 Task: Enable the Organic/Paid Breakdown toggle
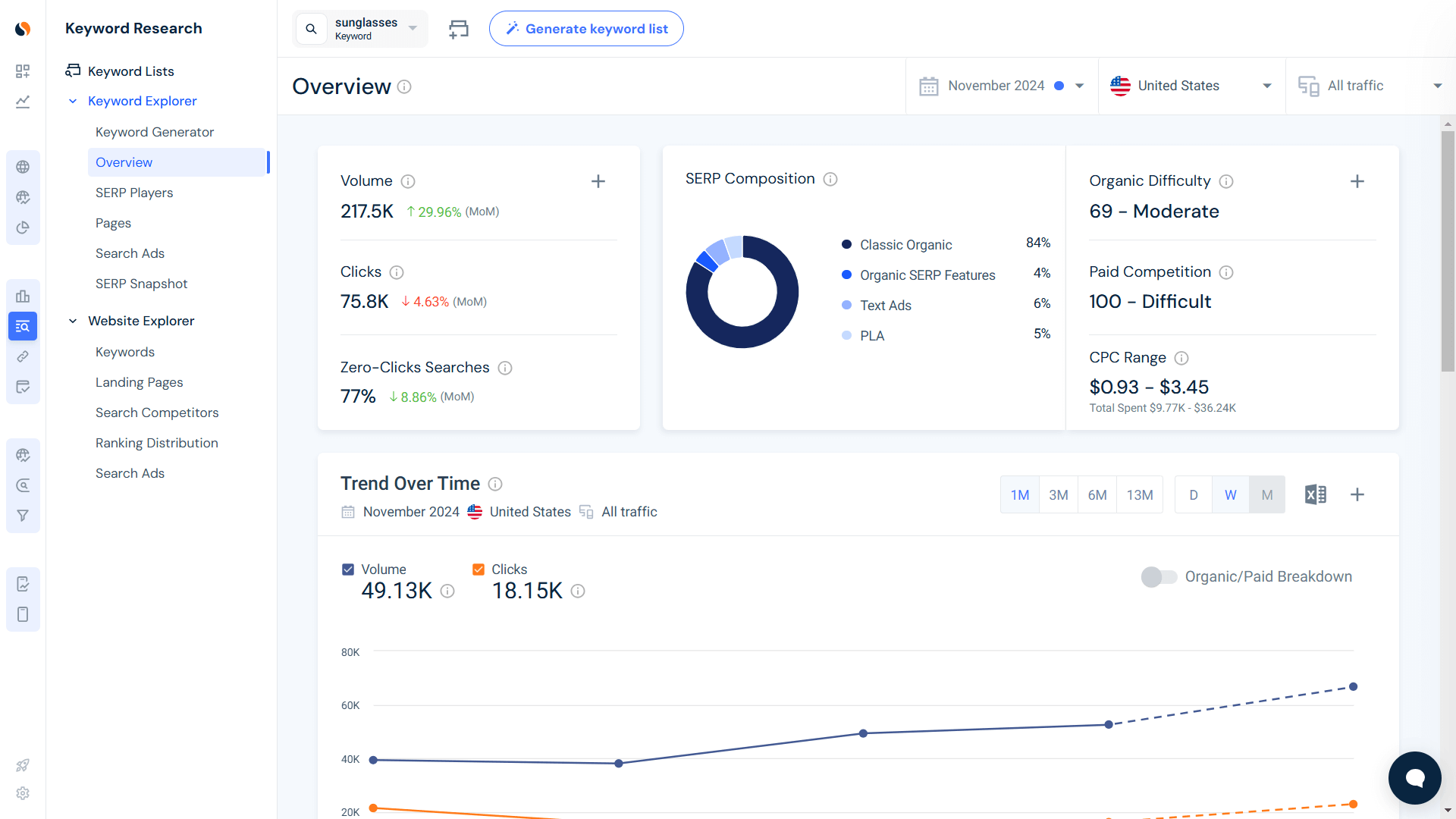1159,576
